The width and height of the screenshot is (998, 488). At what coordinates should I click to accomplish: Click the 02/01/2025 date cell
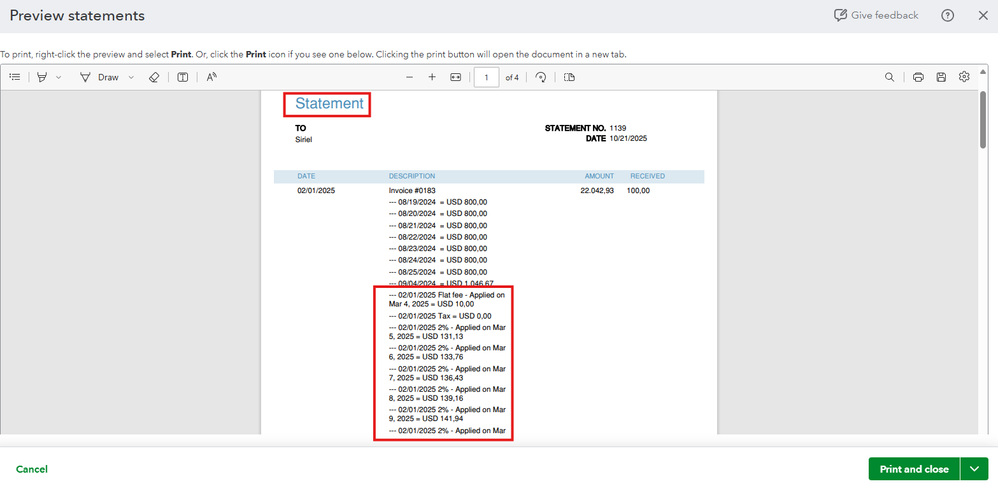pyautogui.click(x=316, y=190)
